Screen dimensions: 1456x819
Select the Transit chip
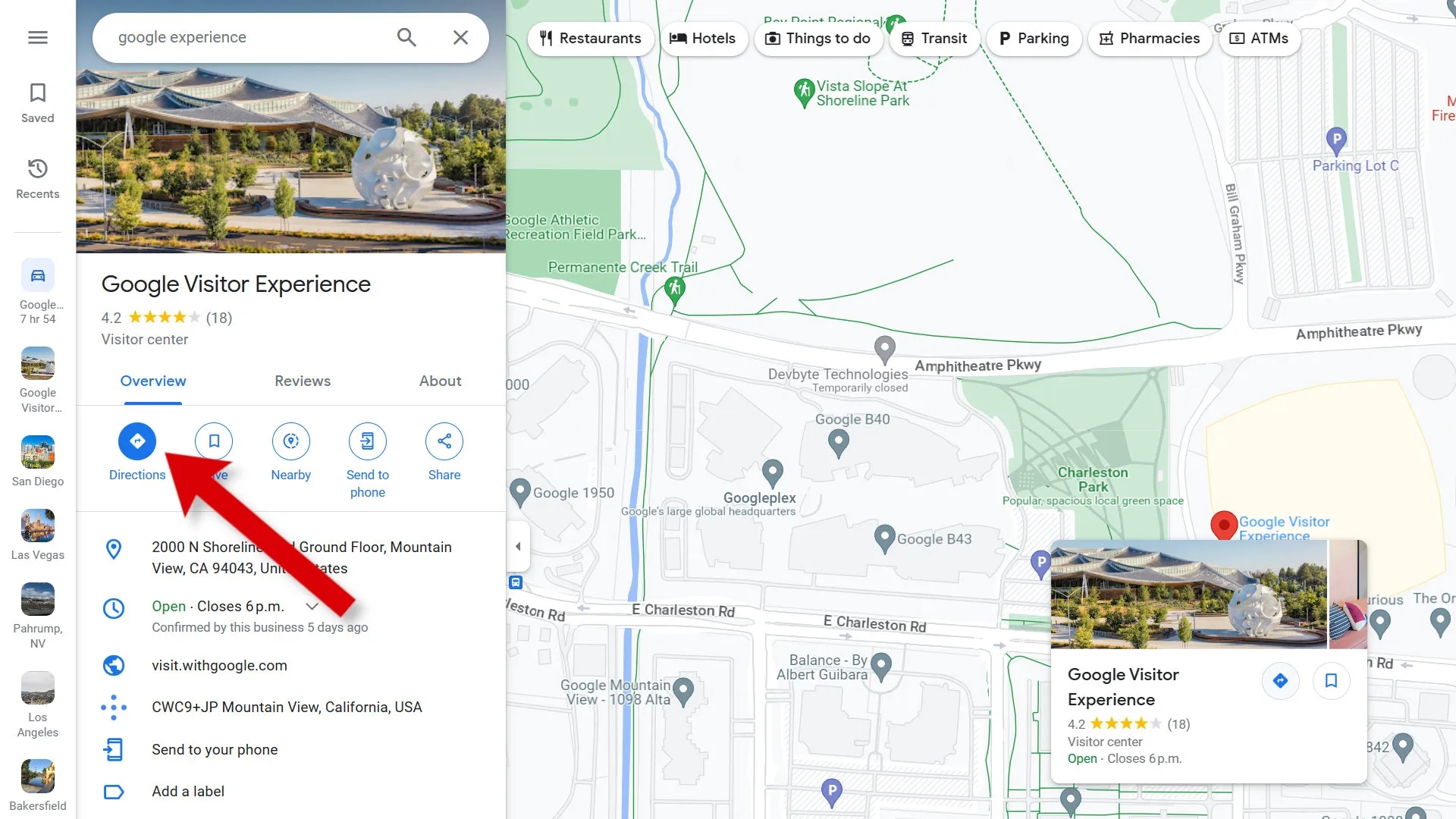pyautogui.click(x=934, y=38)
